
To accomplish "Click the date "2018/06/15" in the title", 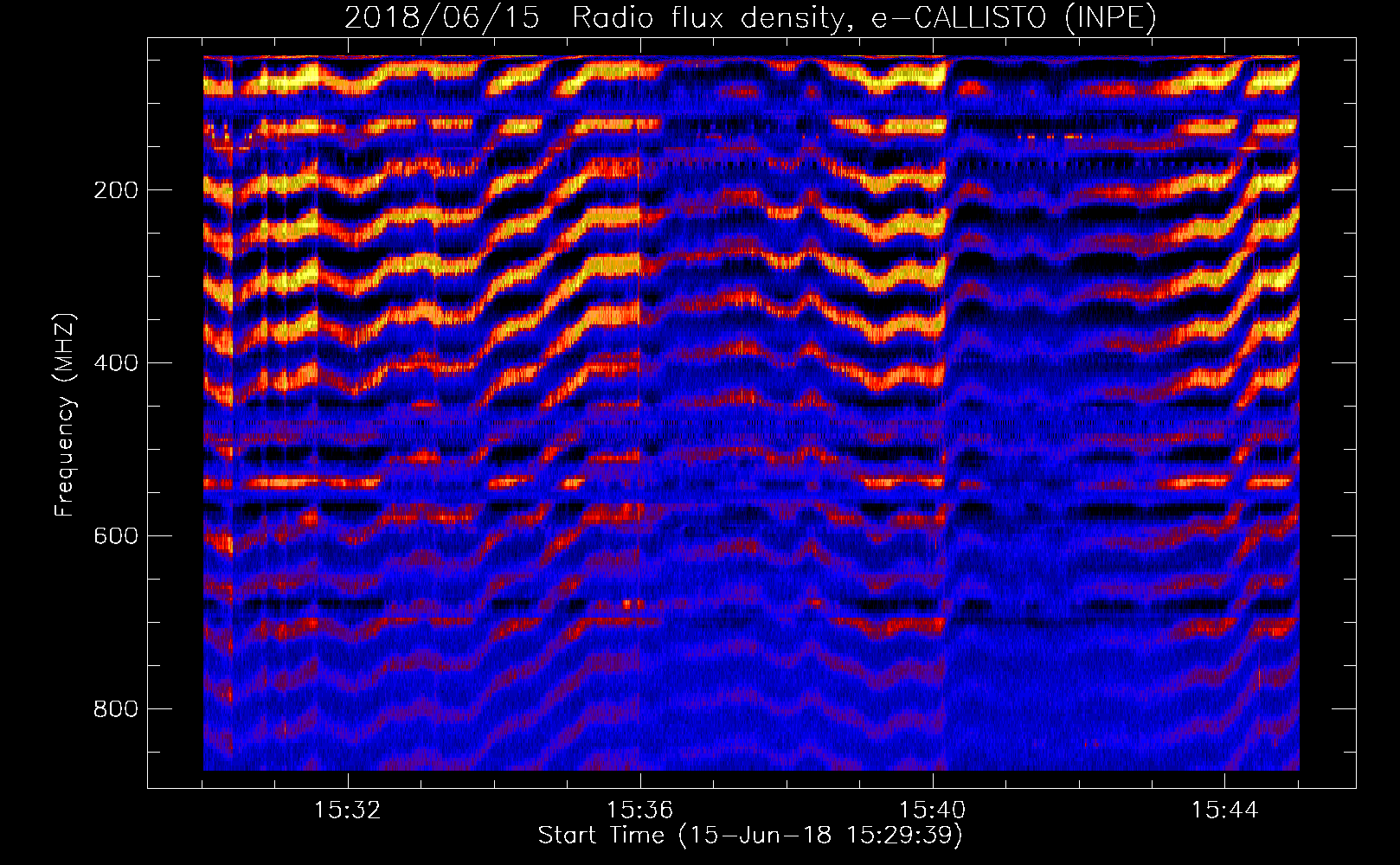I will 442,17.
